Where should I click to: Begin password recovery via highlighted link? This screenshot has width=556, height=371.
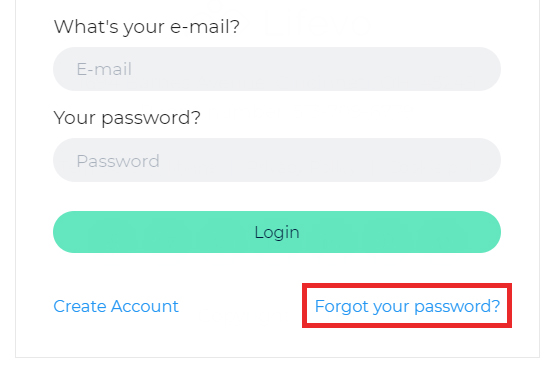coord(407,306)
